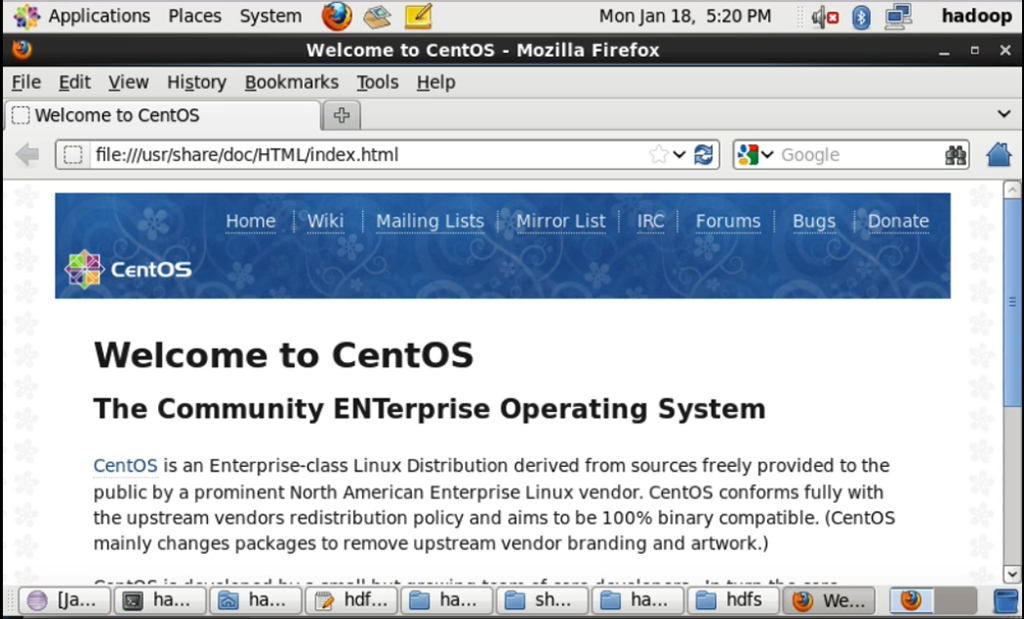Bookmark this page with the star icon

[659, 155]
